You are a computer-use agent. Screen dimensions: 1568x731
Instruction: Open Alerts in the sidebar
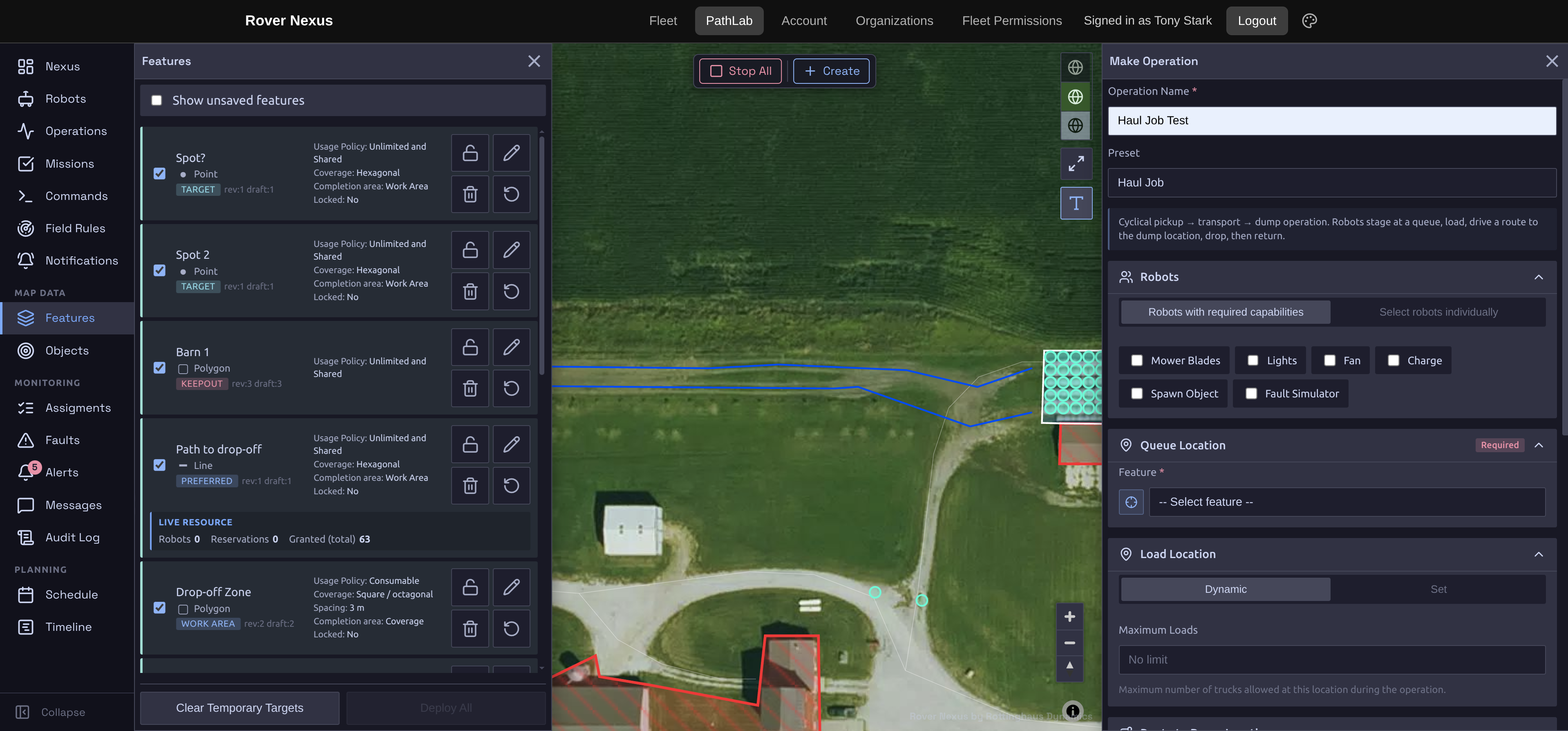67,473
